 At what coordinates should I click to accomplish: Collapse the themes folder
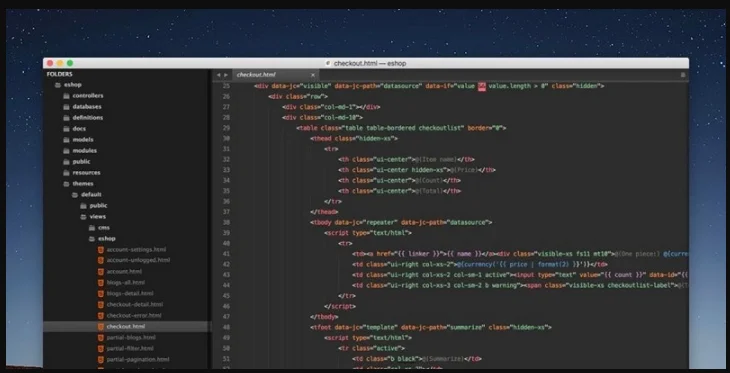(x=83, y=184)
